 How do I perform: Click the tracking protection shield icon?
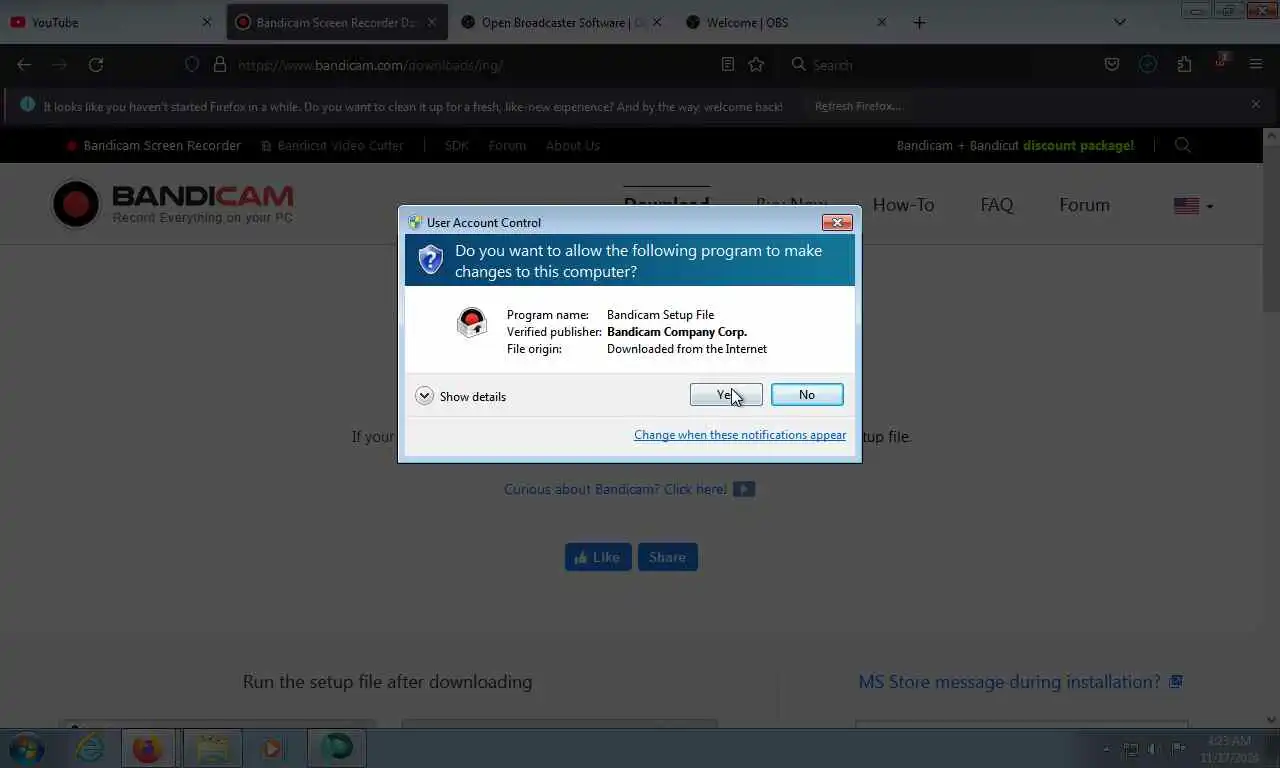(193, 64)
